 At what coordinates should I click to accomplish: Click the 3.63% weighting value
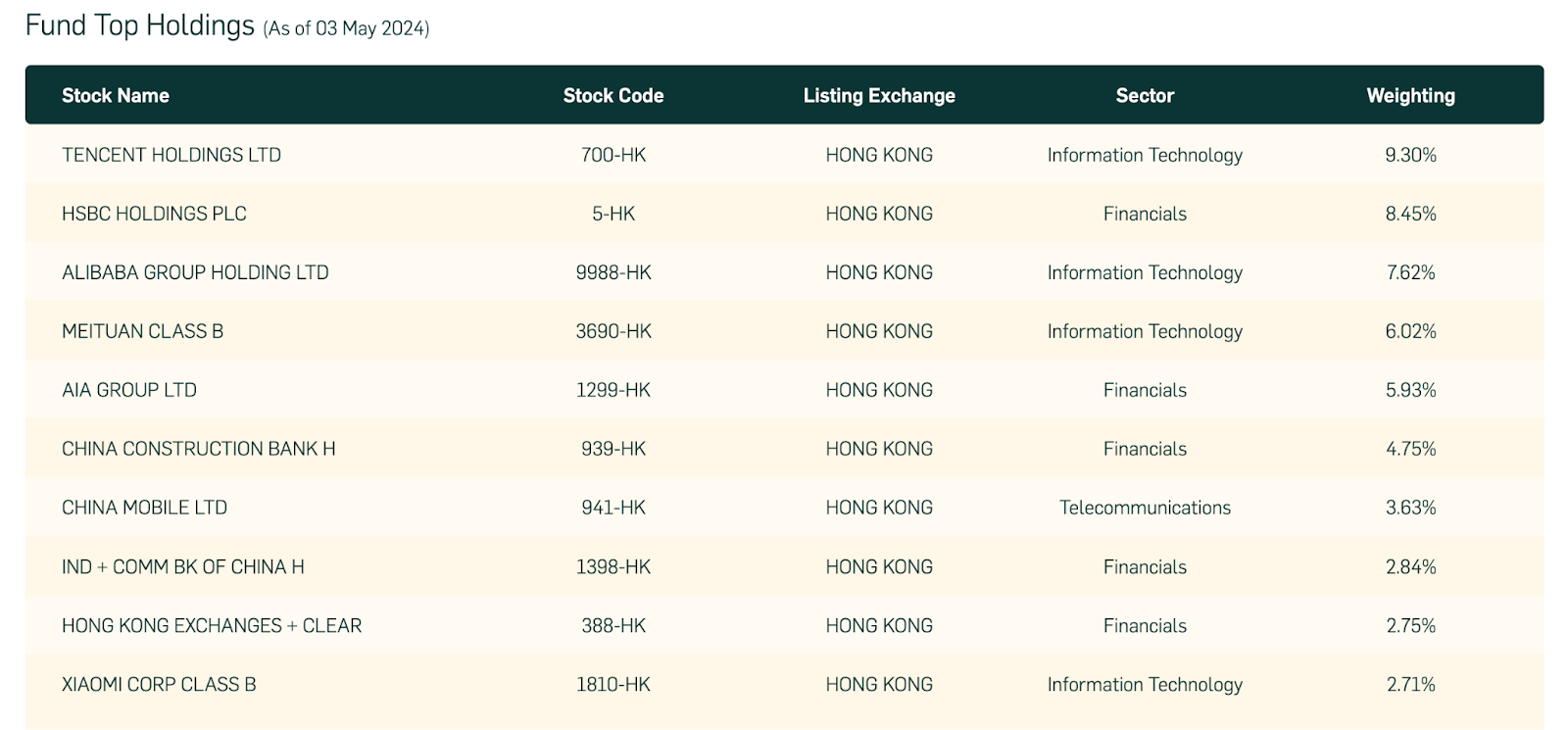1411,508
